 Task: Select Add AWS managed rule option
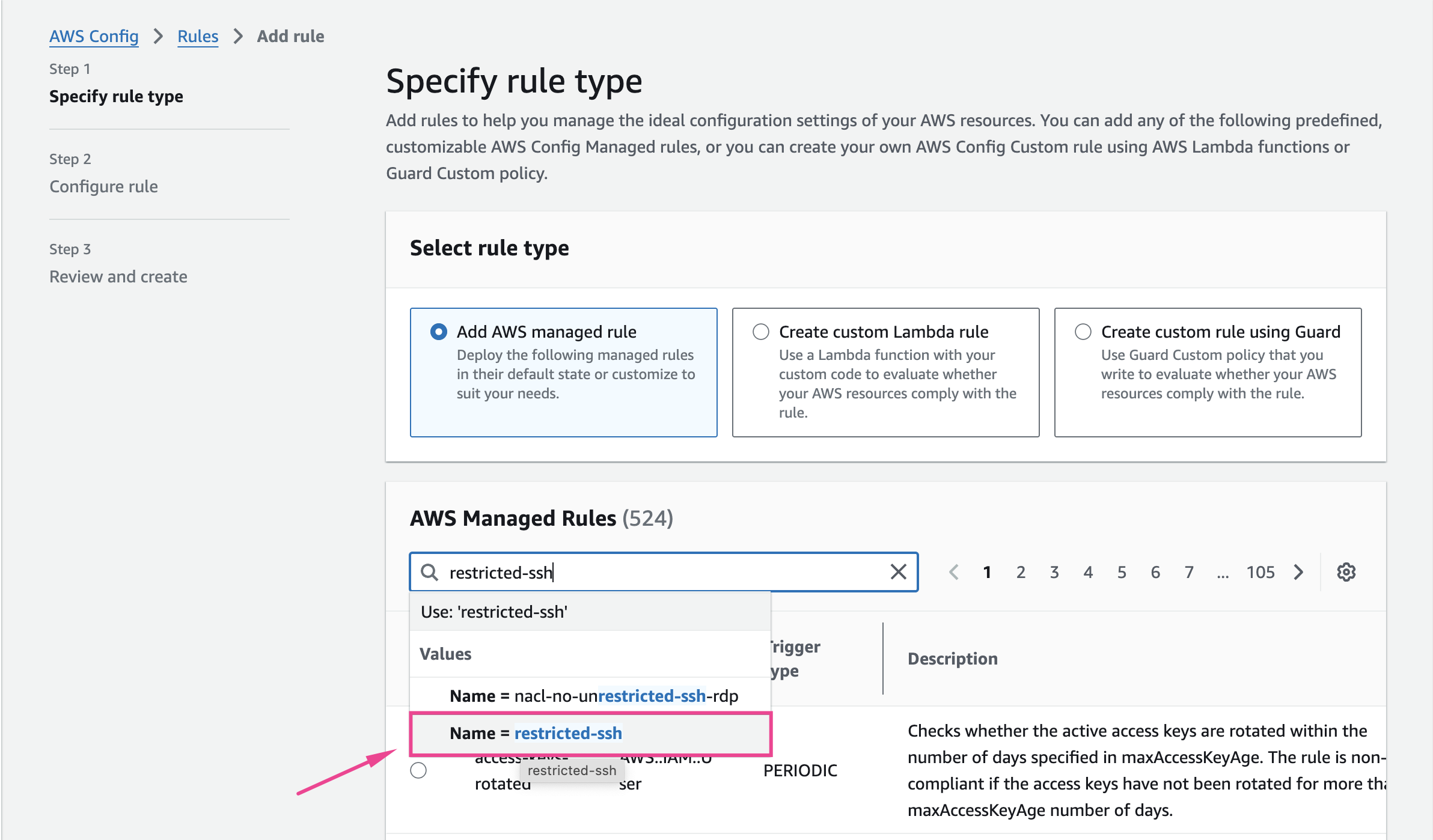pos(439,332)
